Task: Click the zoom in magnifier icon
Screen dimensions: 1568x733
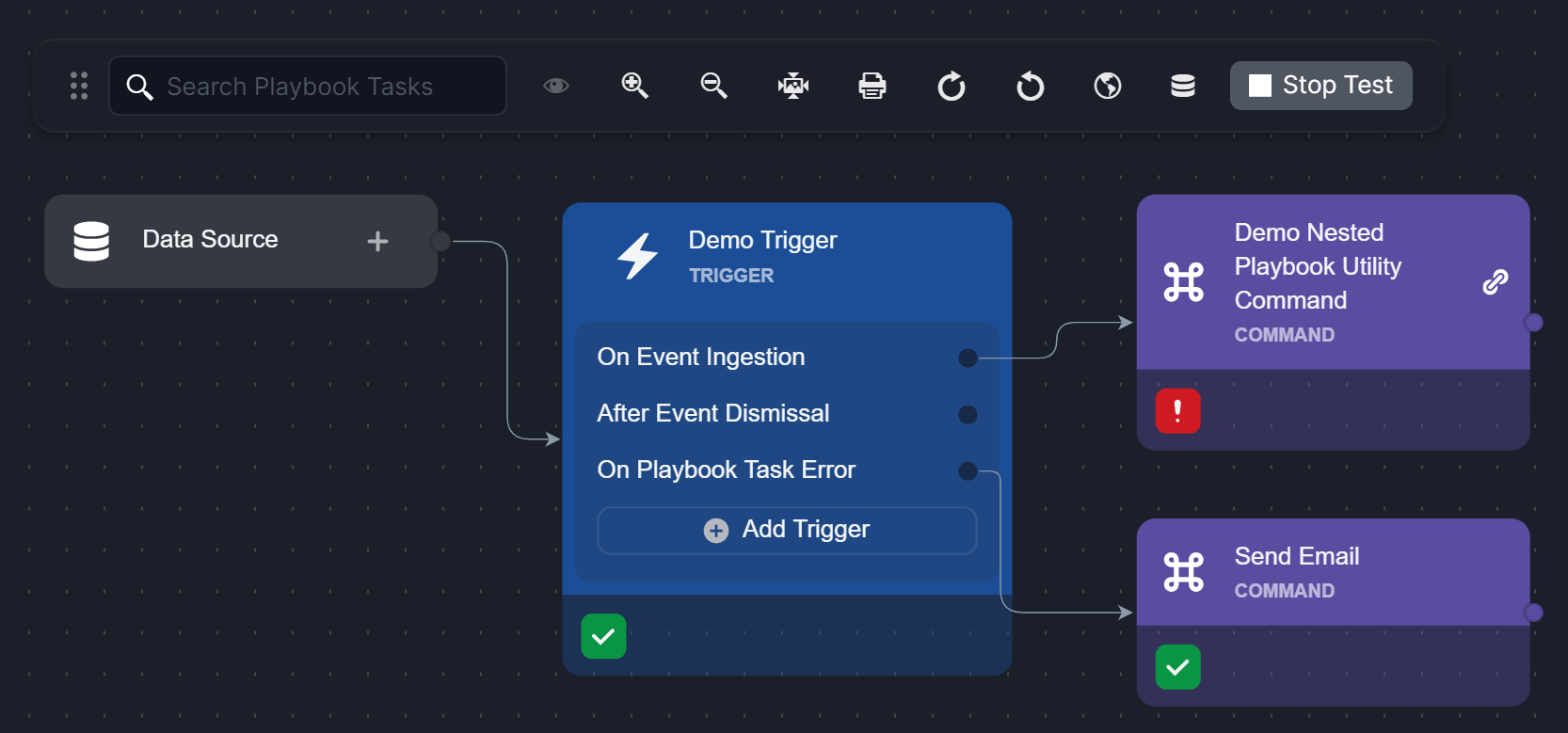Action: [x=635, y=86]
